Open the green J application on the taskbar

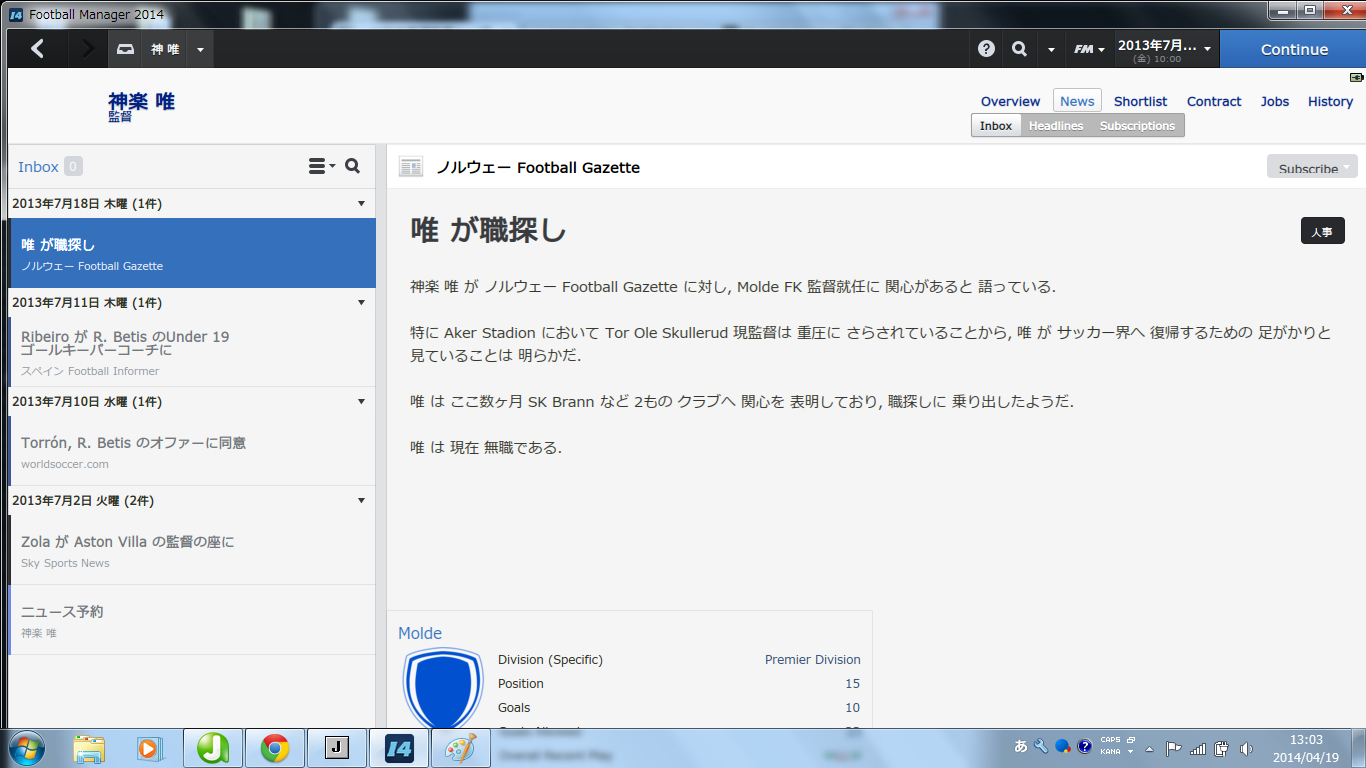pos(212,747)
